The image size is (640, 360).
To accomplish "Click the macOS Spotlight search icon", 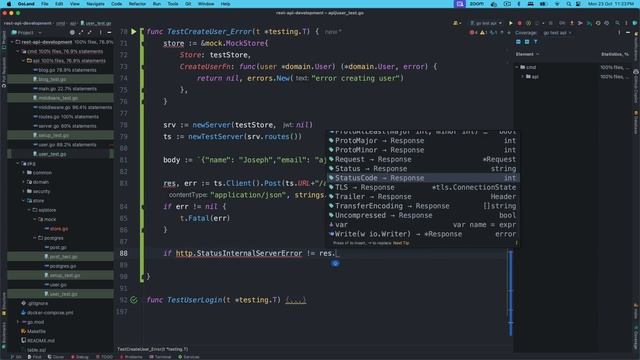I will pos(568,4).
